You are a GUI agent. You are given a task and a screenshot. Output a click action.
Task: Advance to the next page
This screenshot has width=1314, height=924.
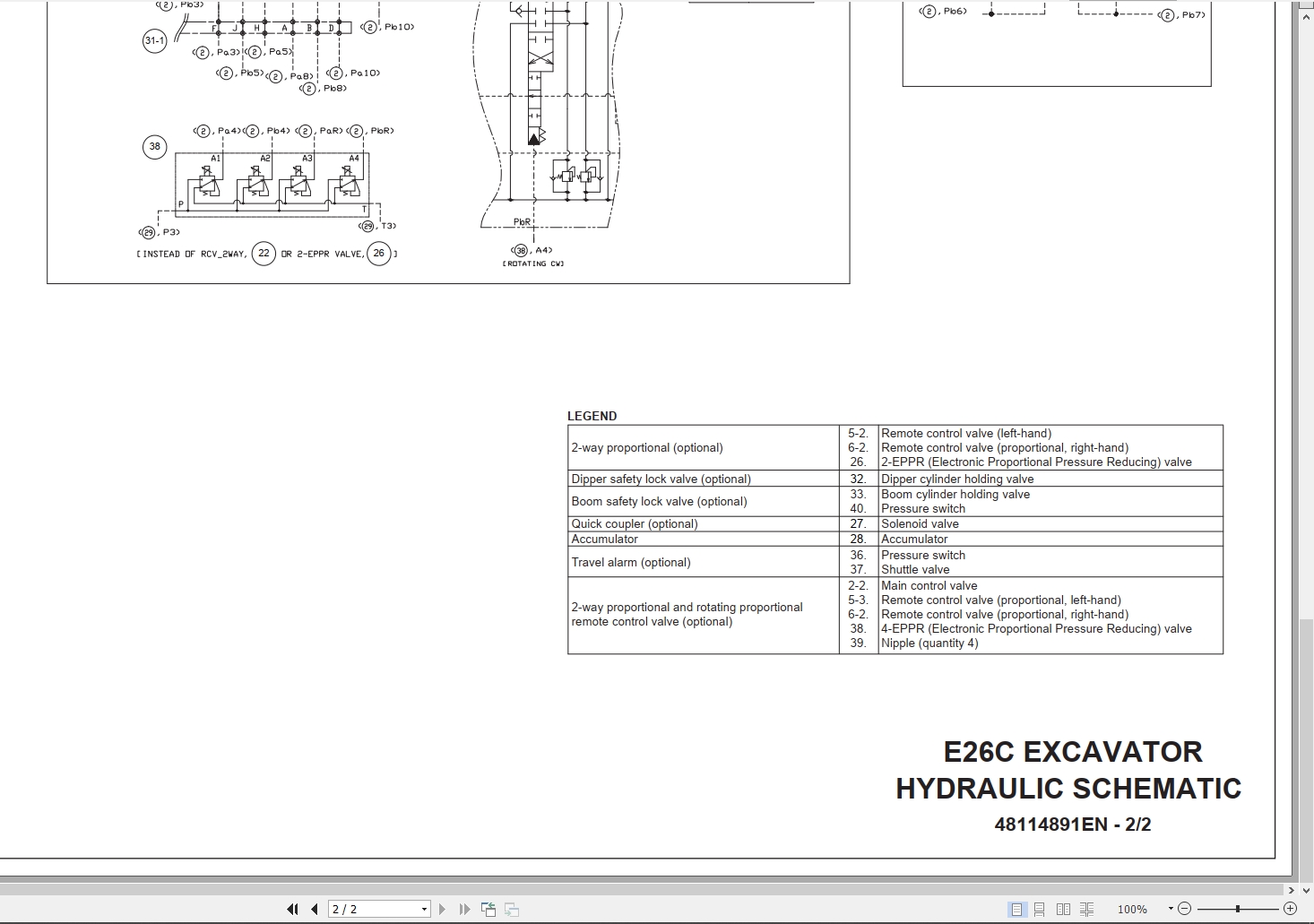pos(442,908)
